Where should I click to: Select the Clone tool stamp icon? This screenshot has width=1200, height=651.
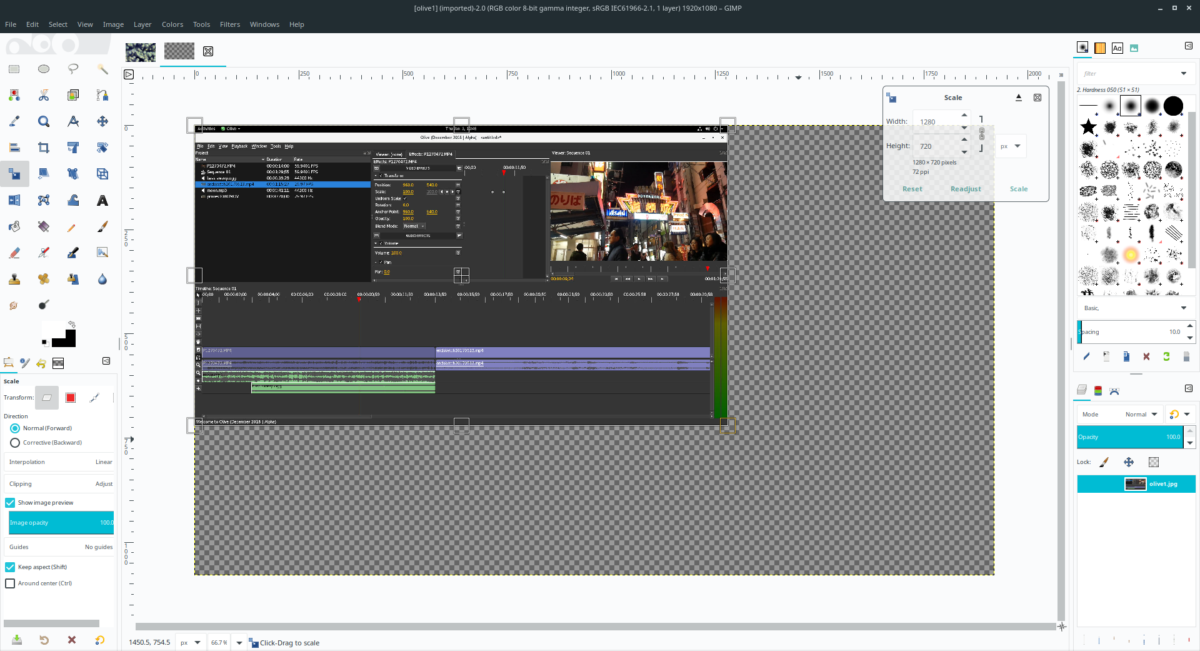(14, 279)
